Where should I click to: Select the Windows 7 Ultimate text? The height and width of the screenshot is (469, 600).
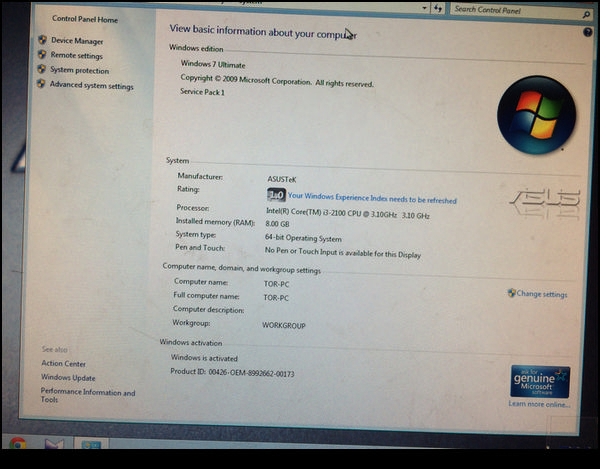[x=213, y=64]
